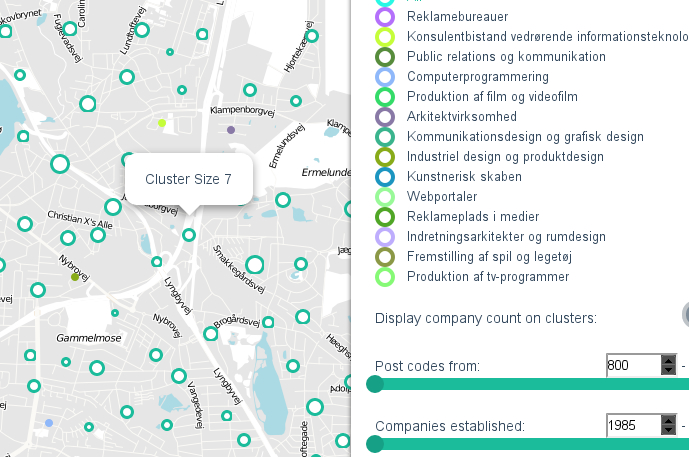Decrement the Companies established year value
689x457 pixels.
tap(669, 431)
